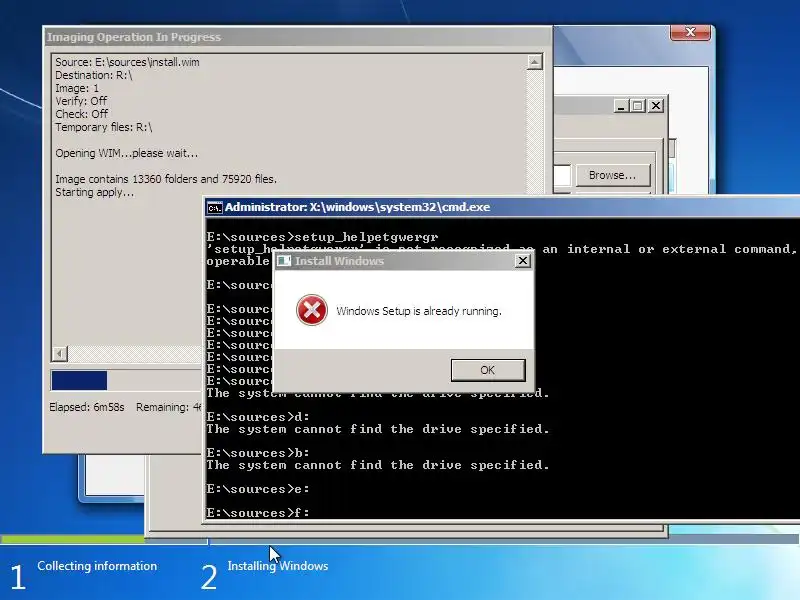Click 'Imaging Operation In Progress' title bar
800x600 pixels.
click(x=297, y=37)
